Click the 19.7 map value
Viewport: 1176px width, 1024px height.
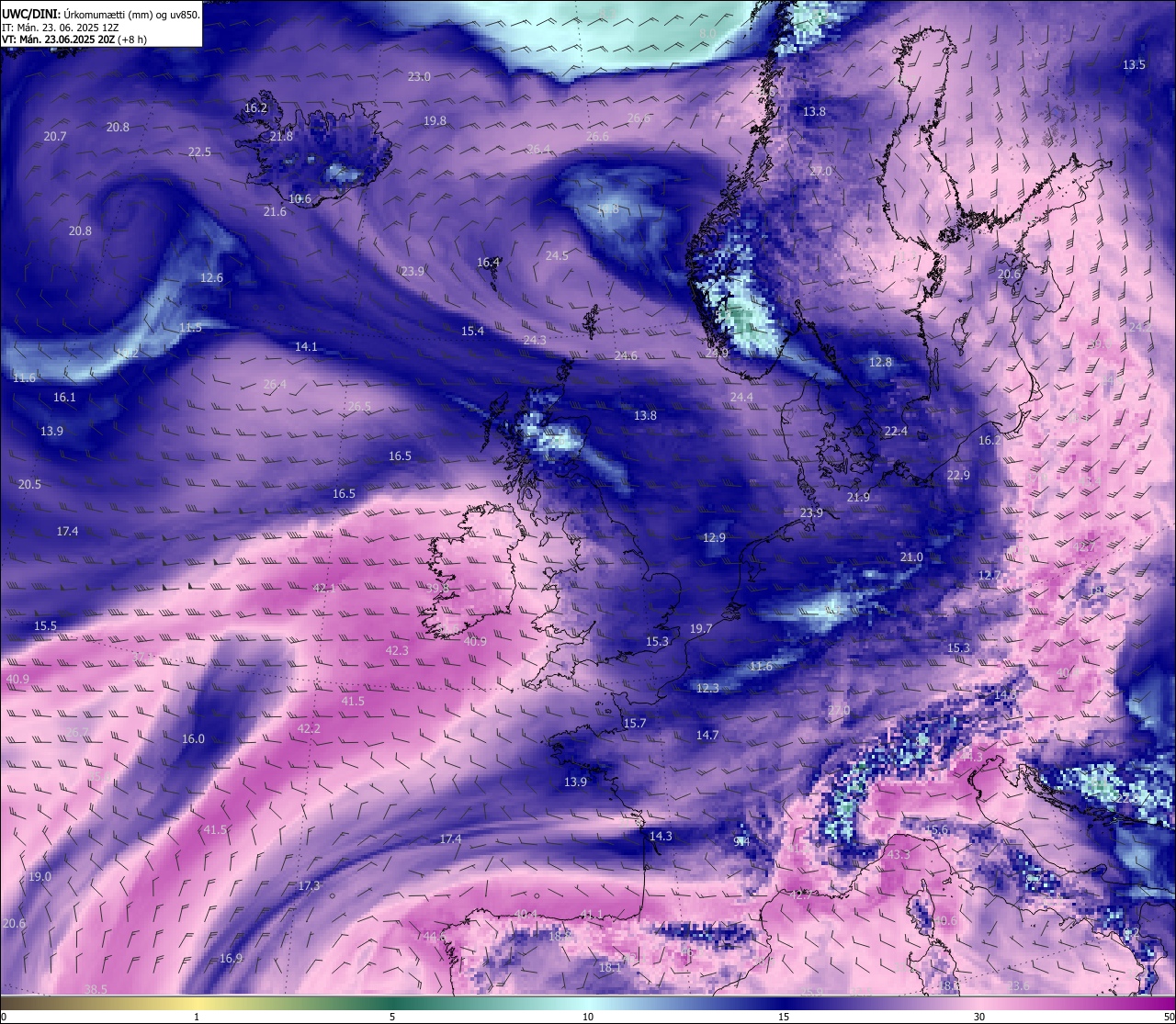point(701,628)
